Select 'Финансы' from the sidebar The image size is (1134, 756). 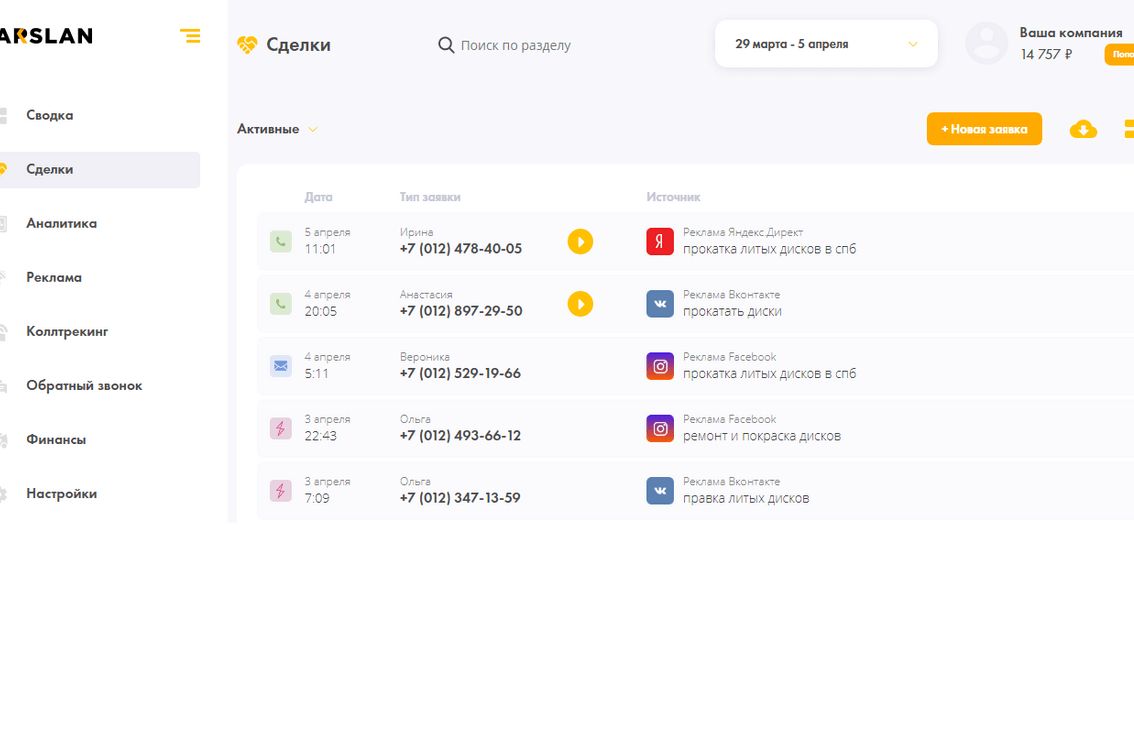click(x=56, y=439)
